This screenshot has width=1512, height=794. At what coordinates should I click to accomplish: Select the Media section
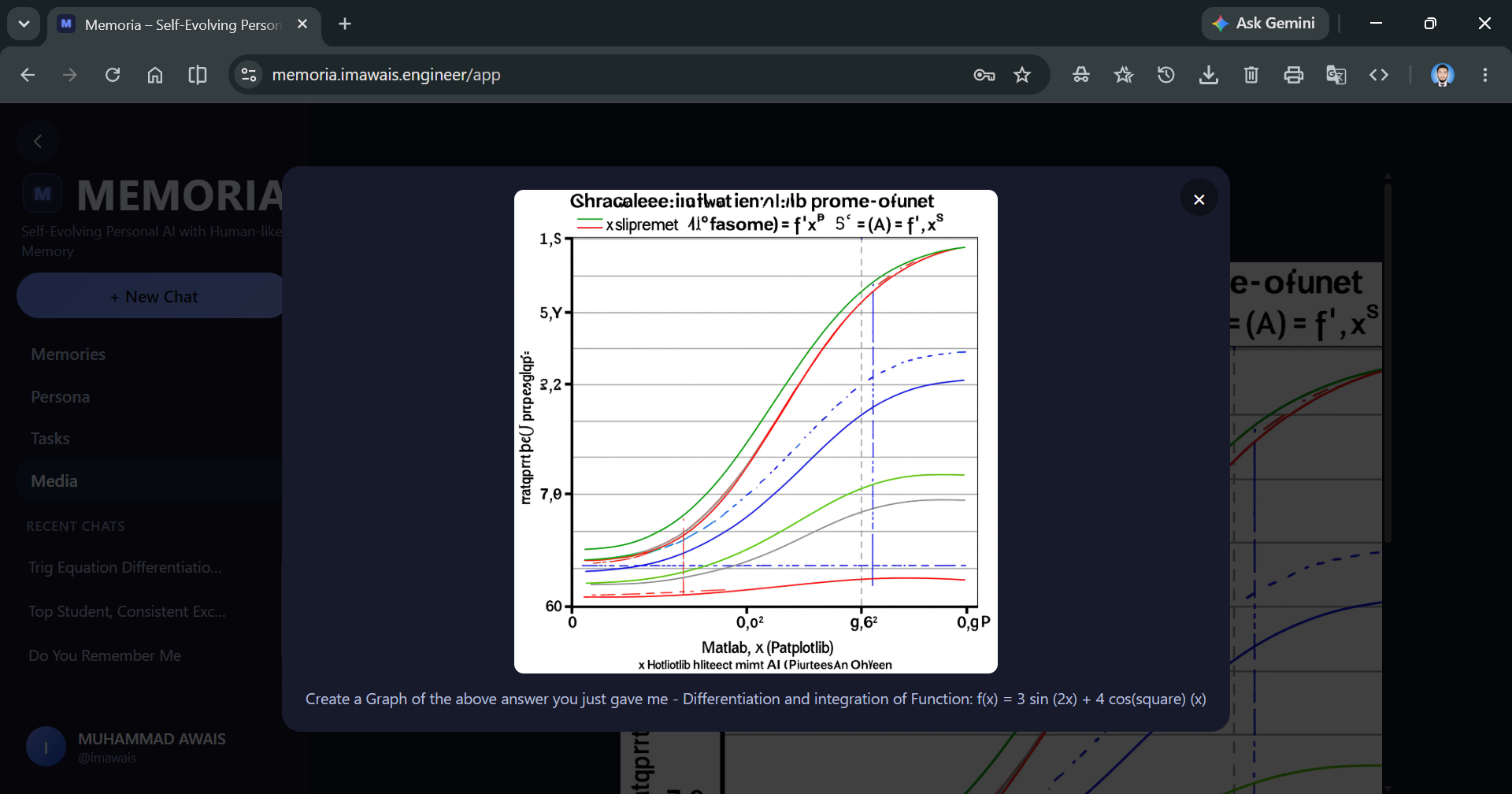pyautogui.click(x=150, y=480)
